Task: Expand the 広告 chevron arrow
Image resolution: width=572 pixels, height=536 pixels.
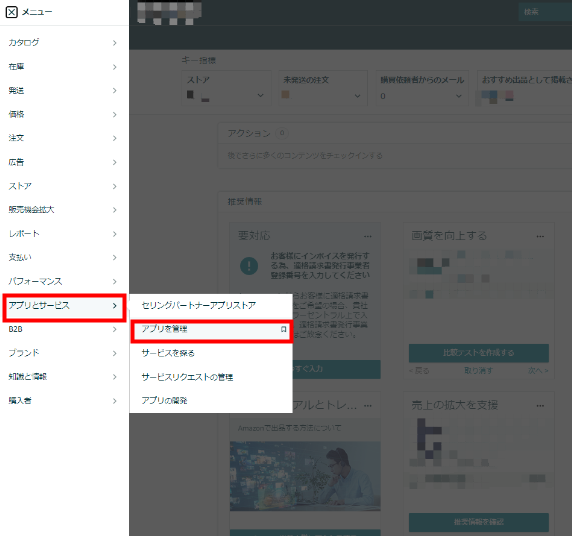Action: 115,162
